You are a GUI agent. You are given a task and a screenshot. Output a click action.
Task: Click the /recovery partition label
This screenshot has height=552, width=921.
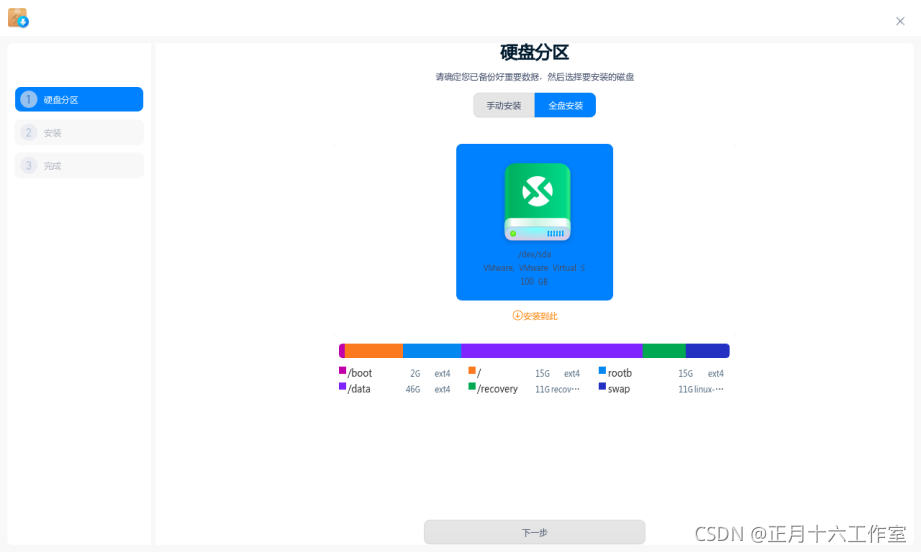pyautogui.click(x=498, y=389)
